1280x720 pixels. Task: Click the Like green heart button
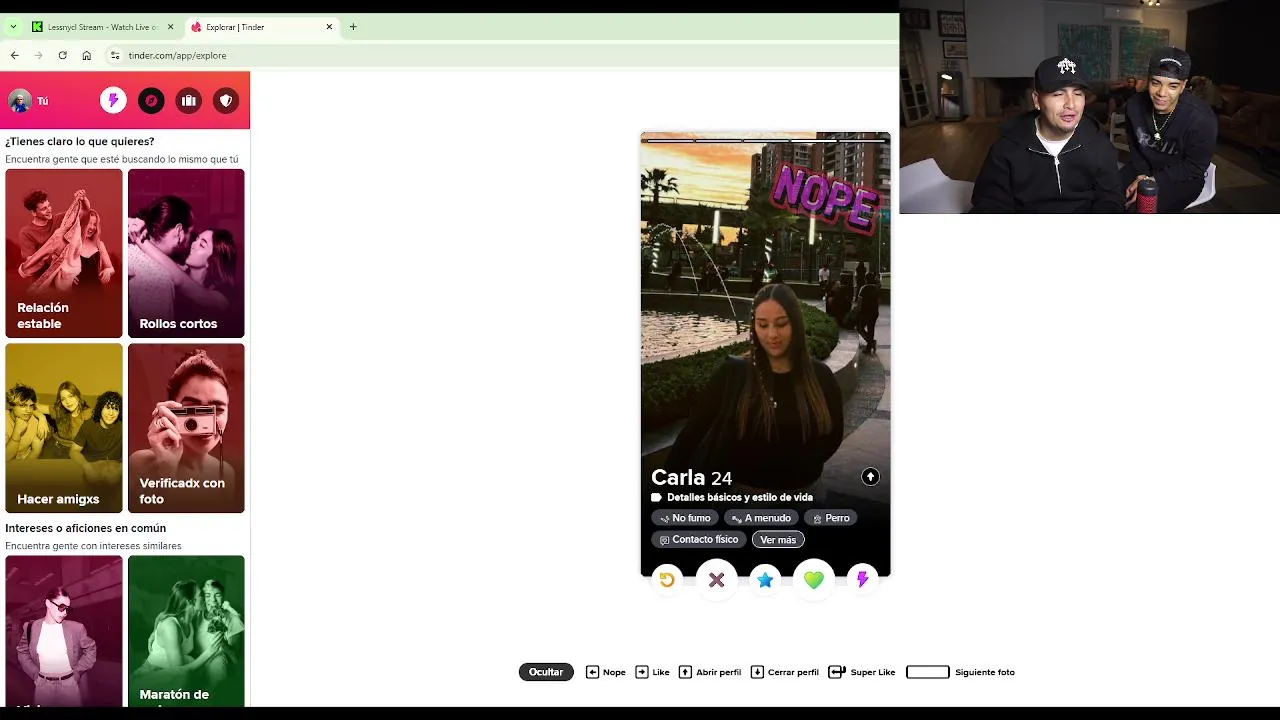[x=814, y=579]
